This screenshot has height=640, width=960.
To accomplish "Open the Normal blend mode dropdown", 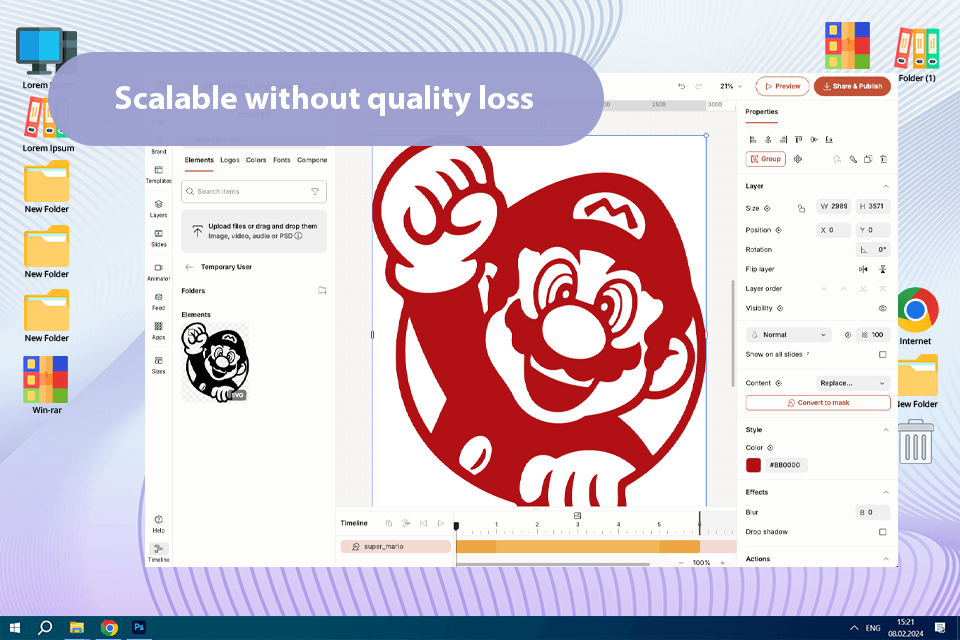I will click(789, 335).
